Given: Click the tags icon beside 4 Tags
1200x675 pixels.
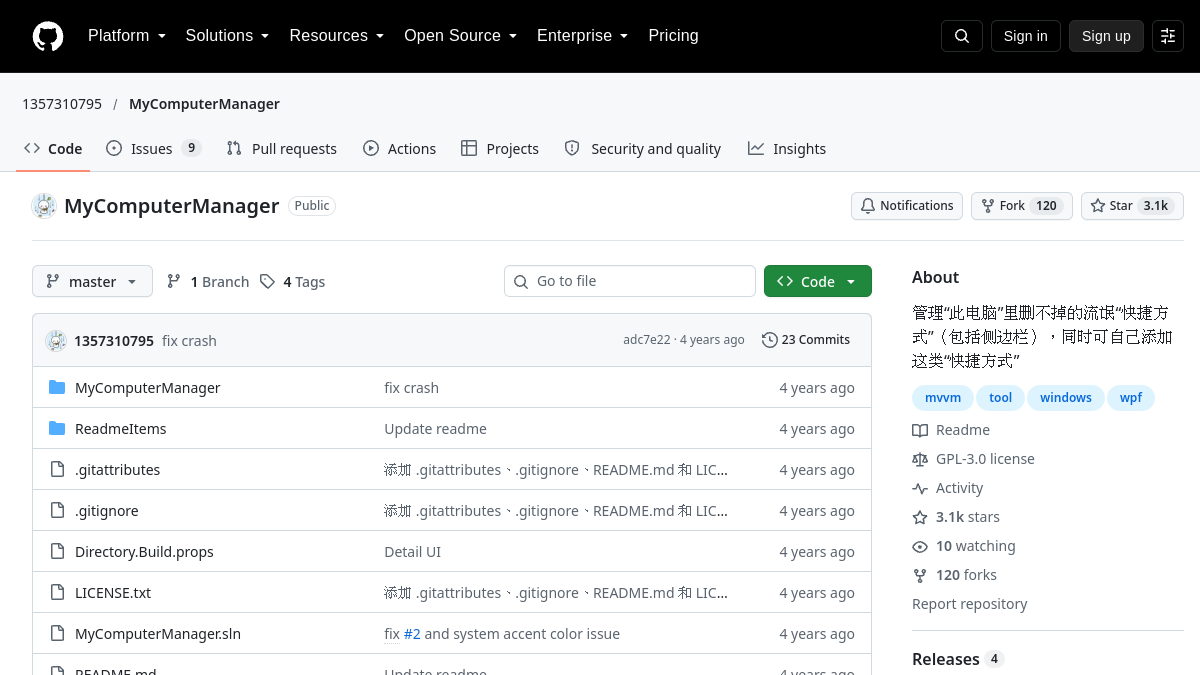Looking at the screenshot, I should pos(267,282).
